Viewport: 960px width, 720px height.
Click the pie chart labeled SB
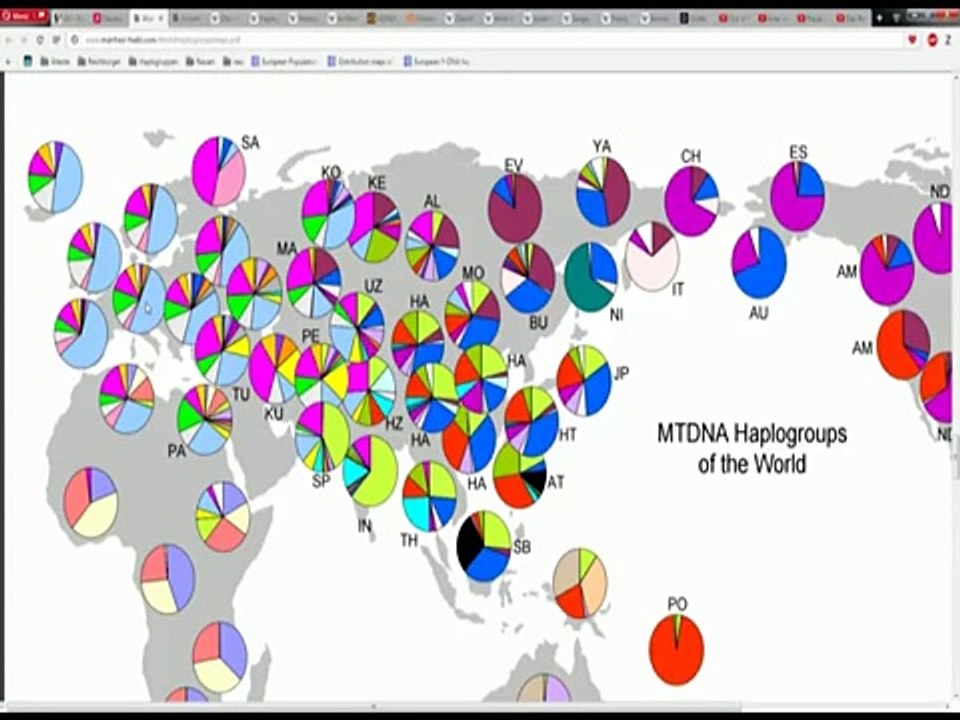coord(484,546)
